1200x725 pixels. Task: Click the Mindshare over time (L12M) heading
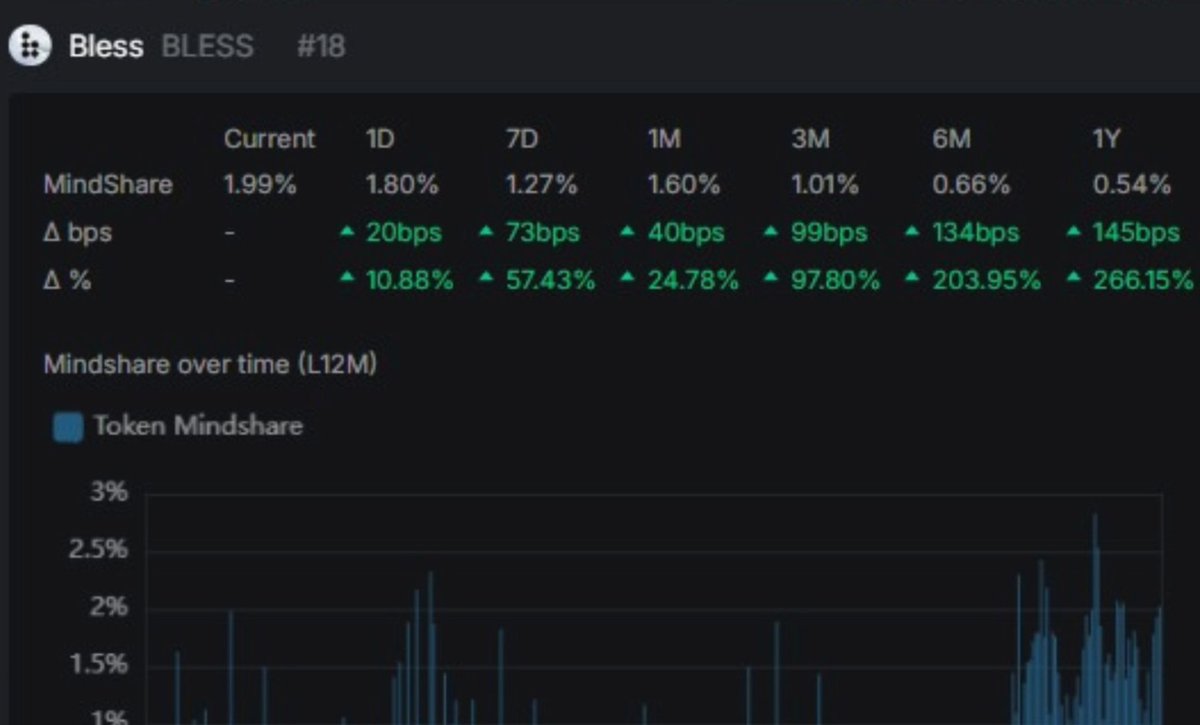point(210,365)
